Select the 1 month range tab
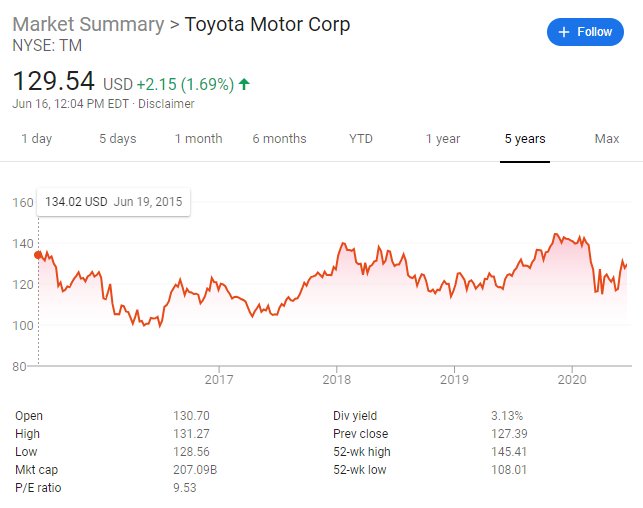 click(x=198, y=139)
